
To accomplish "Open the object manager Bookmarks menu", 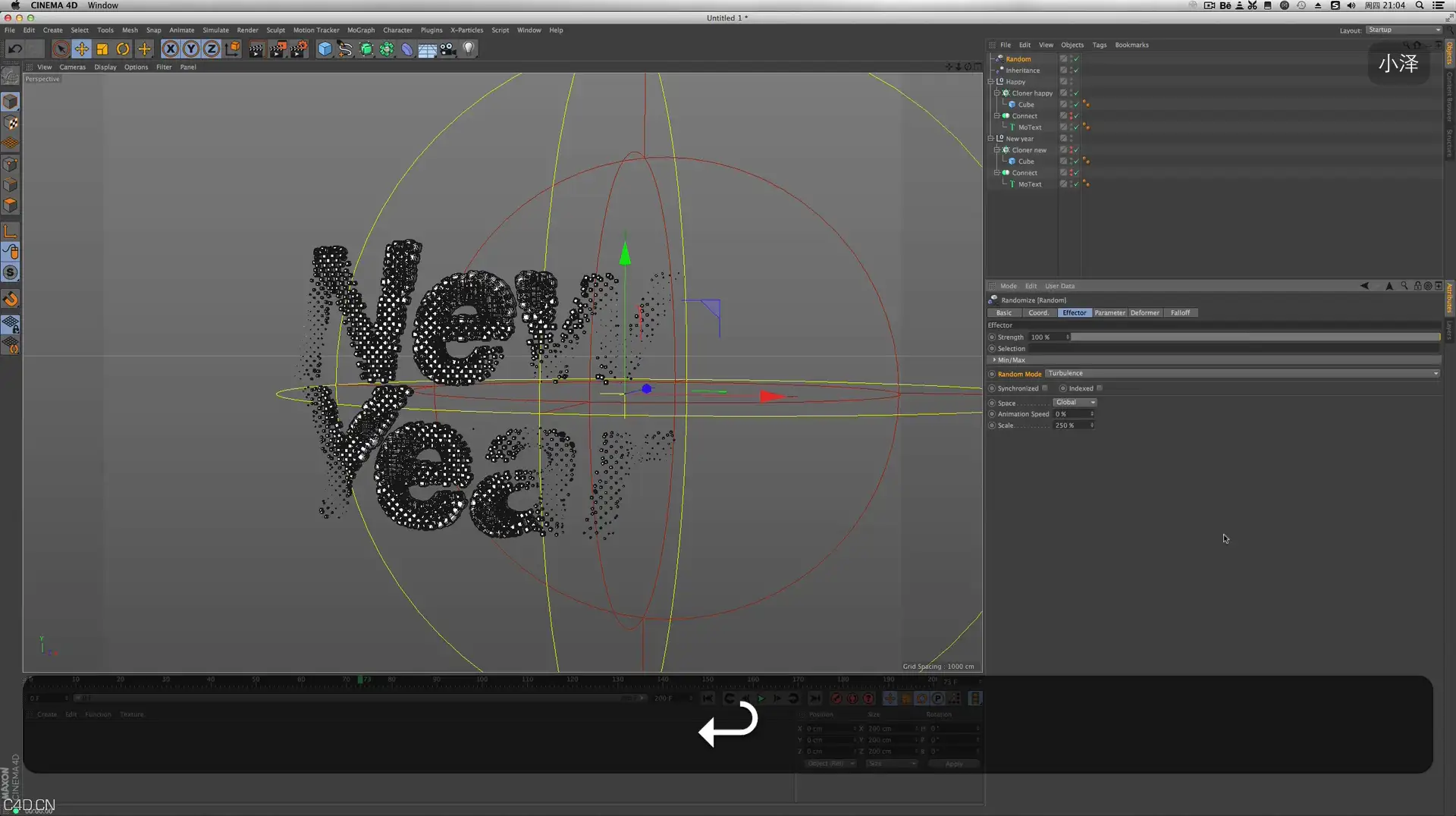I will 1131,46.
